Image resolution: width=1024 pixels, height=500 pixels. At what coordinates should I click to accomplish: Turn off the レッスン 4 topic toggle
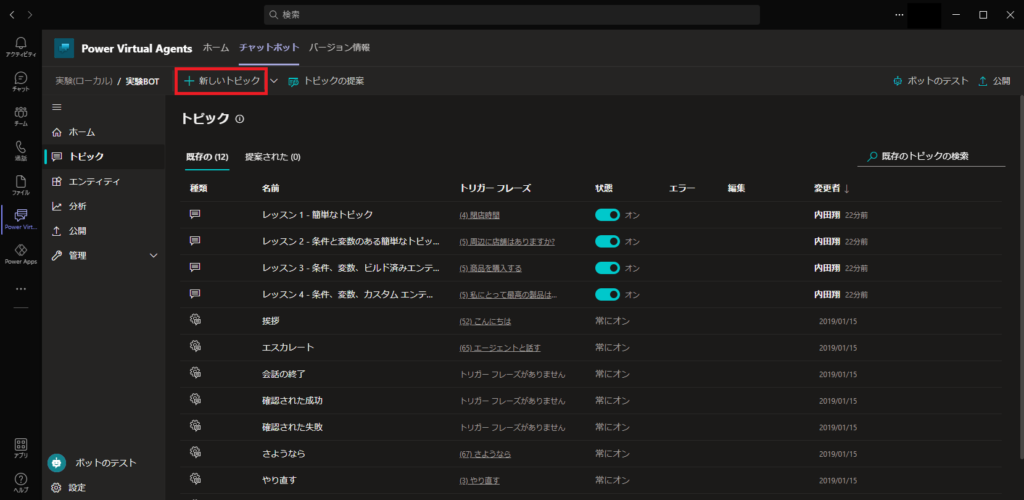(607, 294)
